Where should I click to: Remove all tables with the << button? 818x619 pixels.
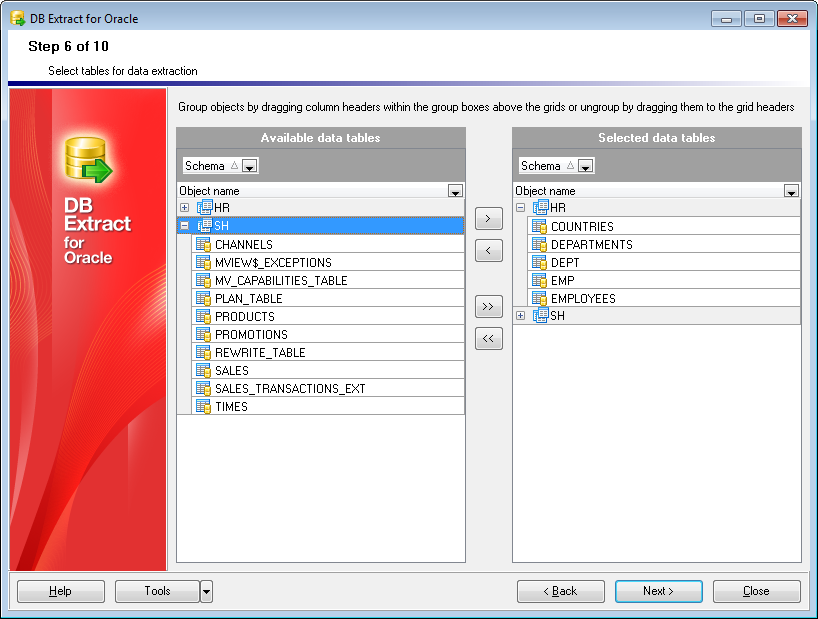489,338
